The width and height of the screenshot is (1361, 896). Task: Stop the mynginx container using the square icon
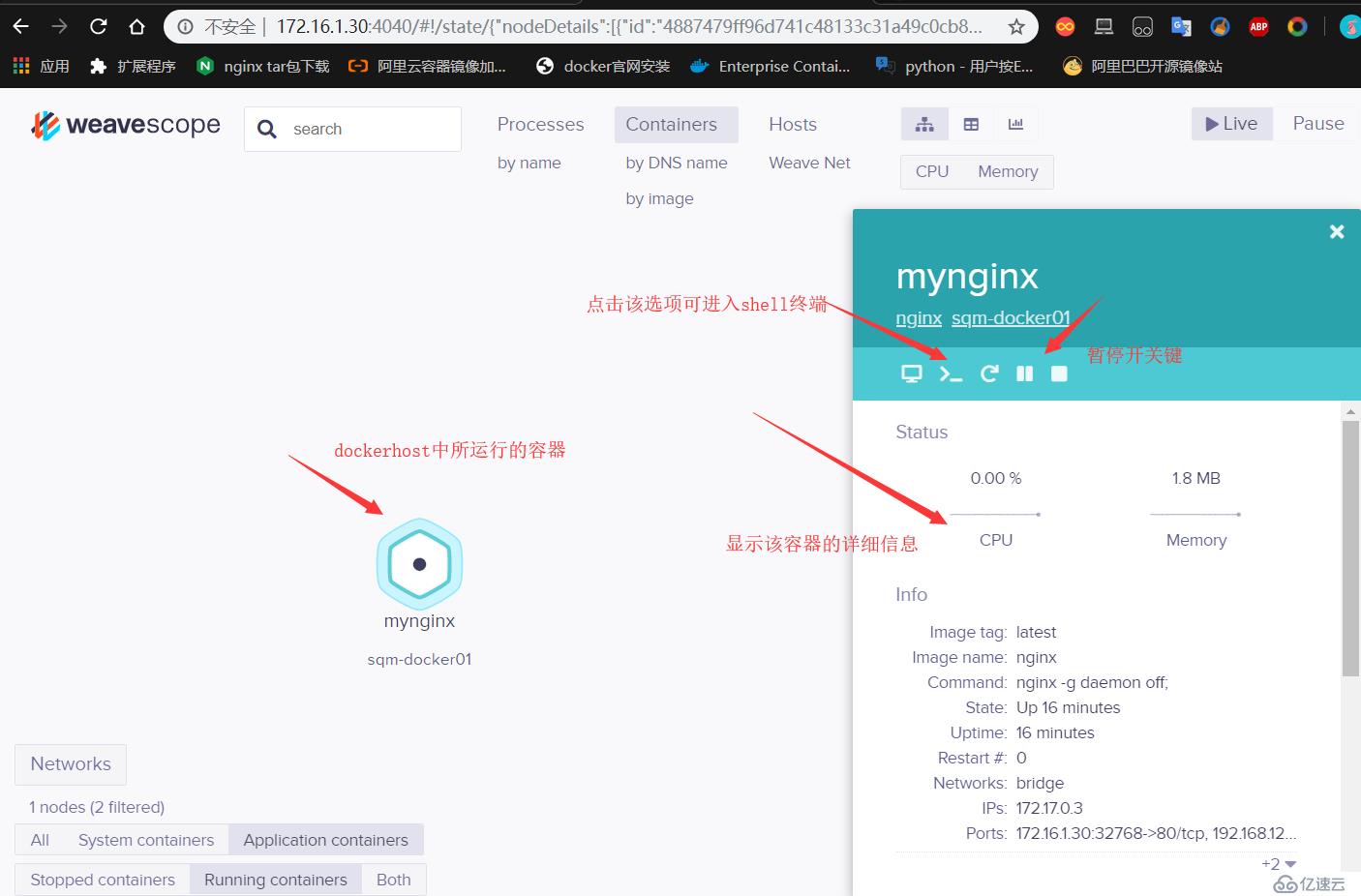click(x=1059, y=374)
